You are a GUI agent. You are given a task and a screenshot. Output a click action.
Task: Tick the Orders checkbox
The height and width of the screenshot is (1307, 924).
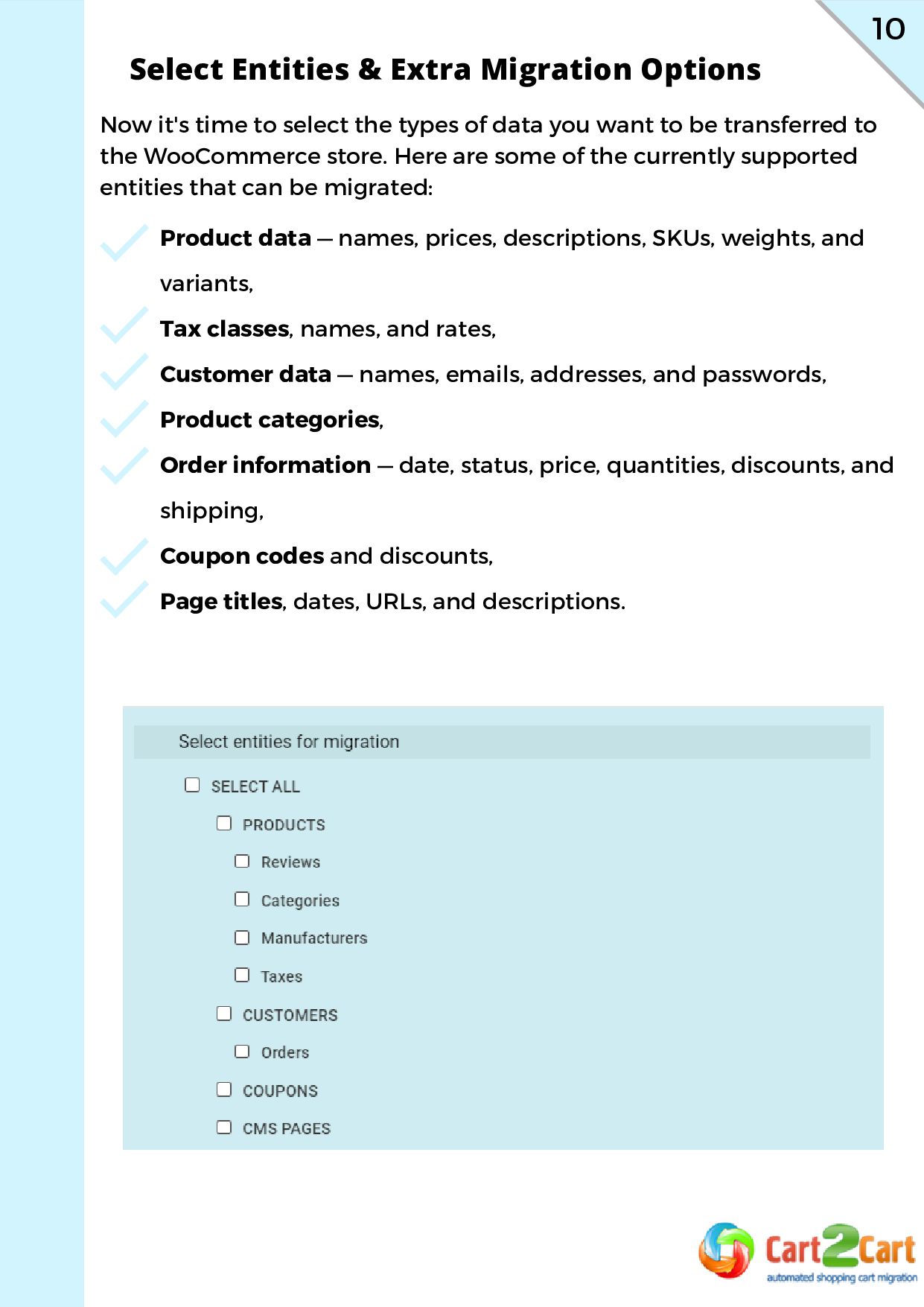(x=242, y=1051)
